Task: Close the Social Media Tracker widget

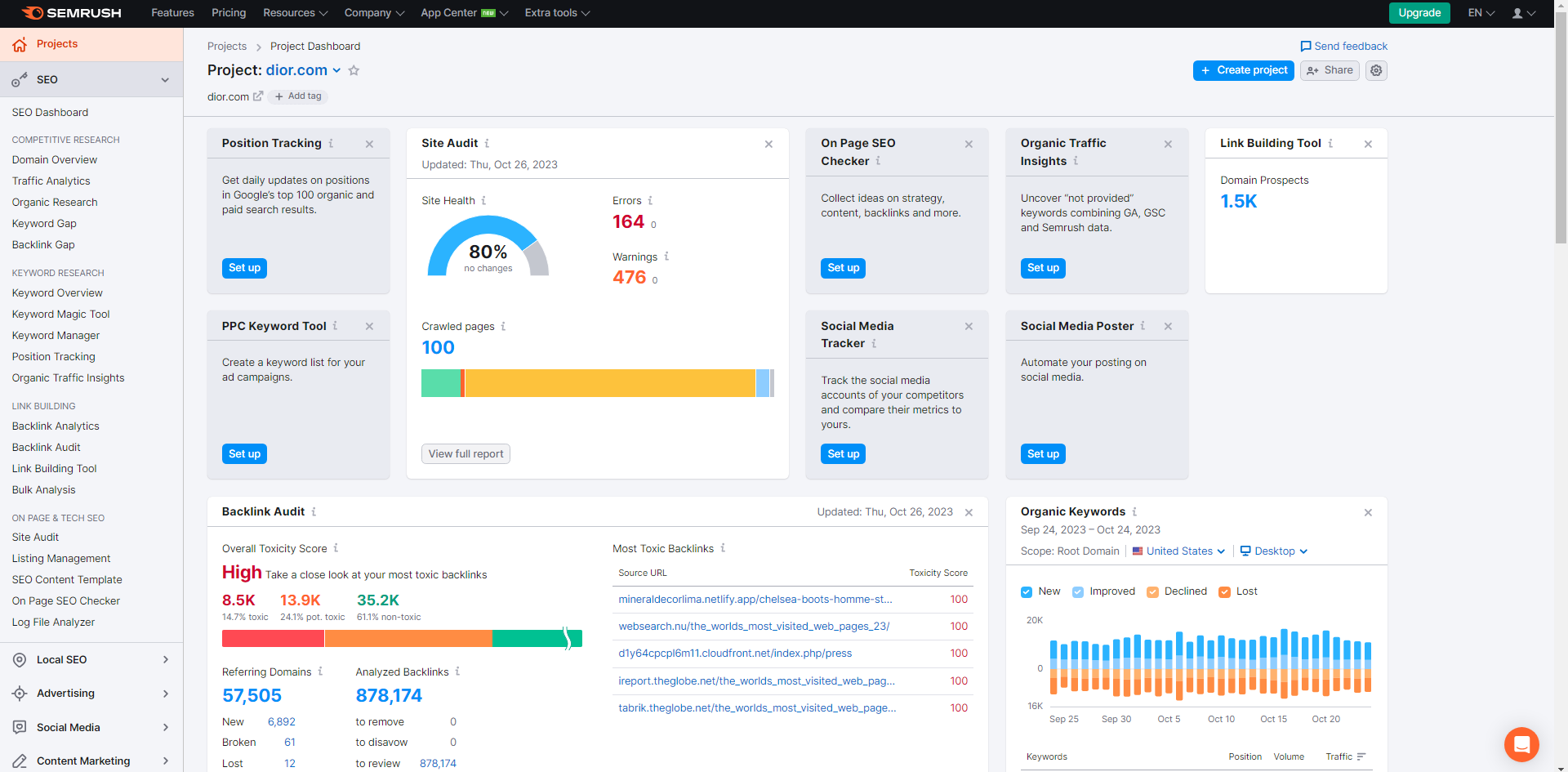Action: coord(969,326)
